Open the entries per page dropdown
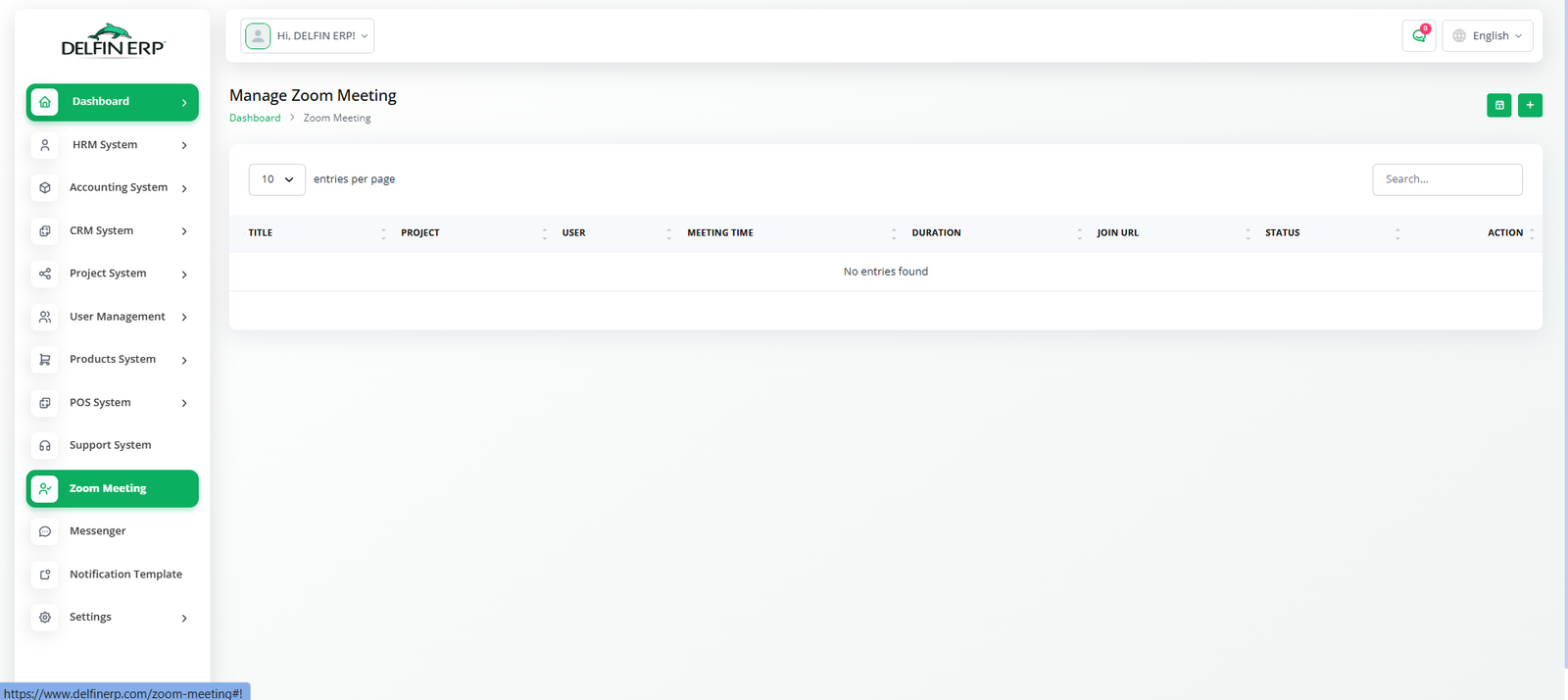Image resolution: width=1568 pixels, height=700 pixels. pyautogui.click(x=276, y=179)
